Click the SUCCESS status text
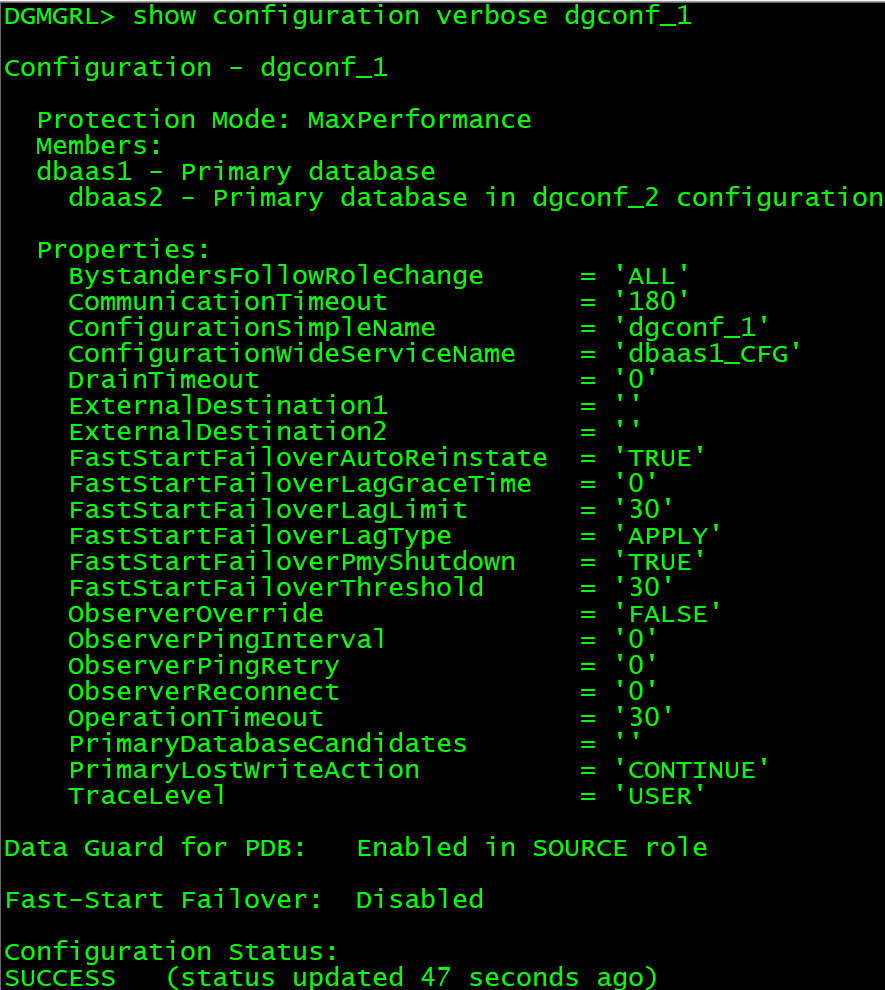 pyautogui.click(x=60, y=977)
